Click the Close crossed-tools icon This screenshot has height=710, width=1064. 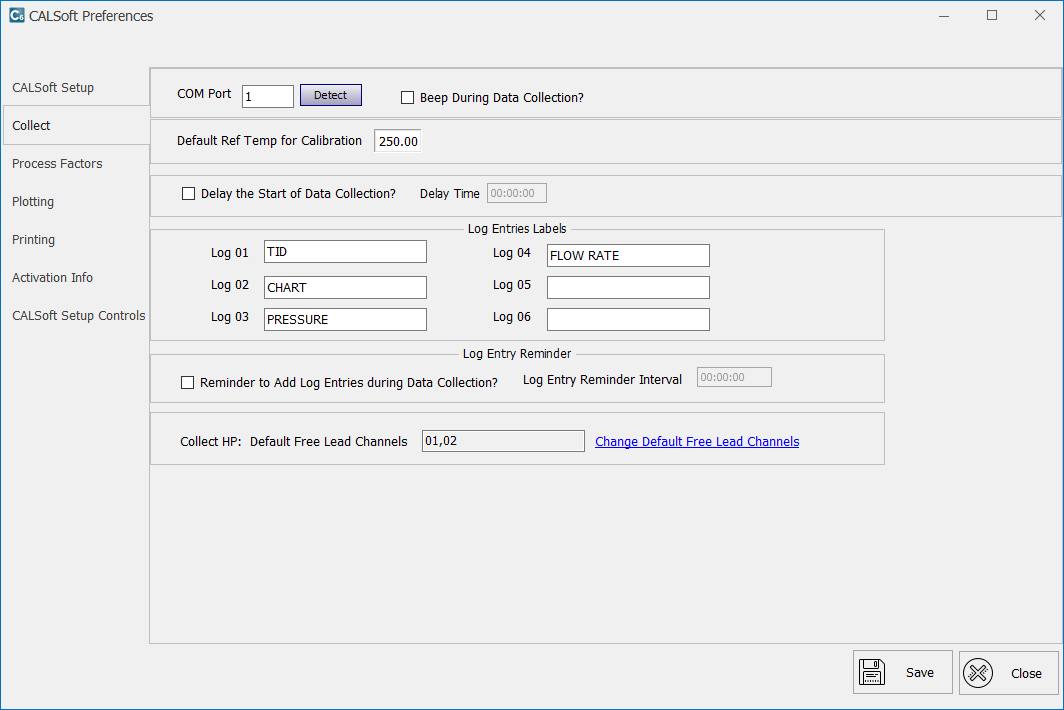[x=978, y=673]
